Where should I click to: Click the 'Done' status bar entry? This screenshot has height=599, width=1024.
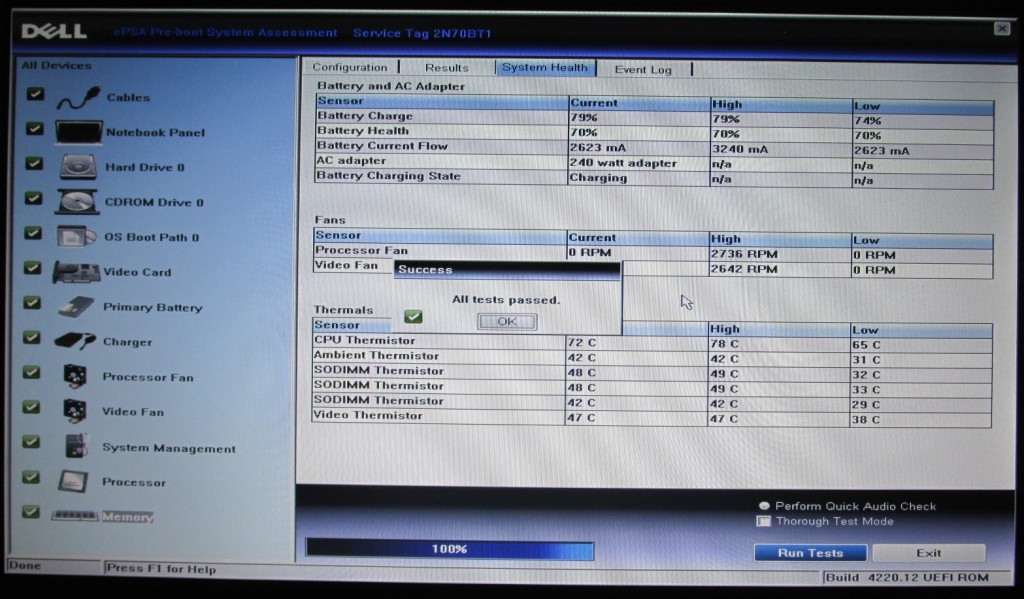pos(25,566)
